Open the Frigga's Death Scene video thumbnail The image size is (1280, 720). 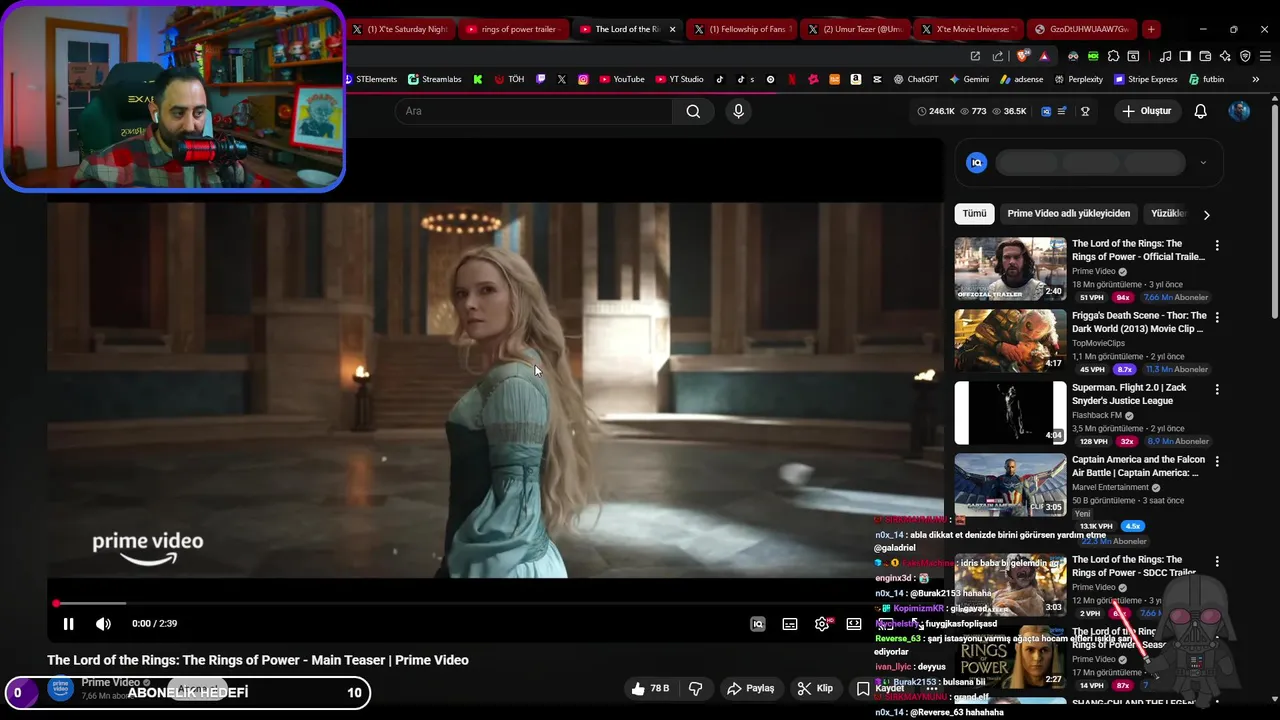(x=1010, y=341)
